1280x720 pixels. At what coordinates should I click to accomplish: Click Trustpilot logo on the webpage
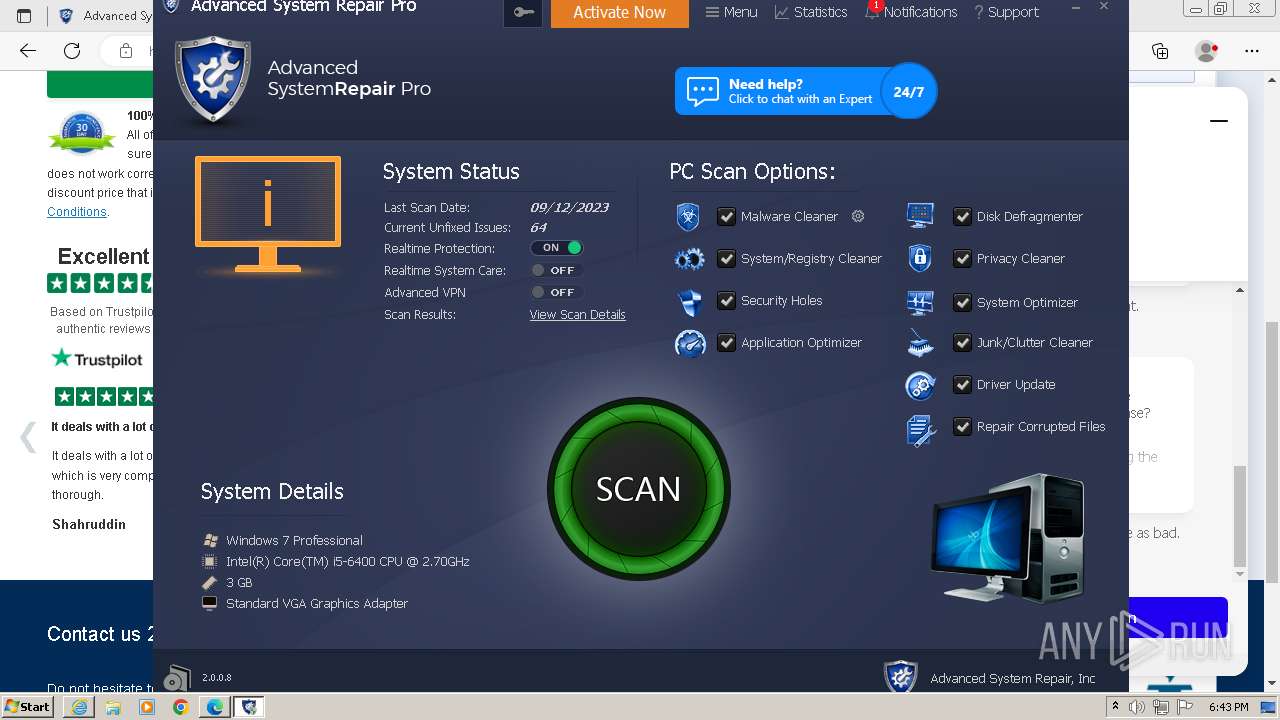point(98,358)
